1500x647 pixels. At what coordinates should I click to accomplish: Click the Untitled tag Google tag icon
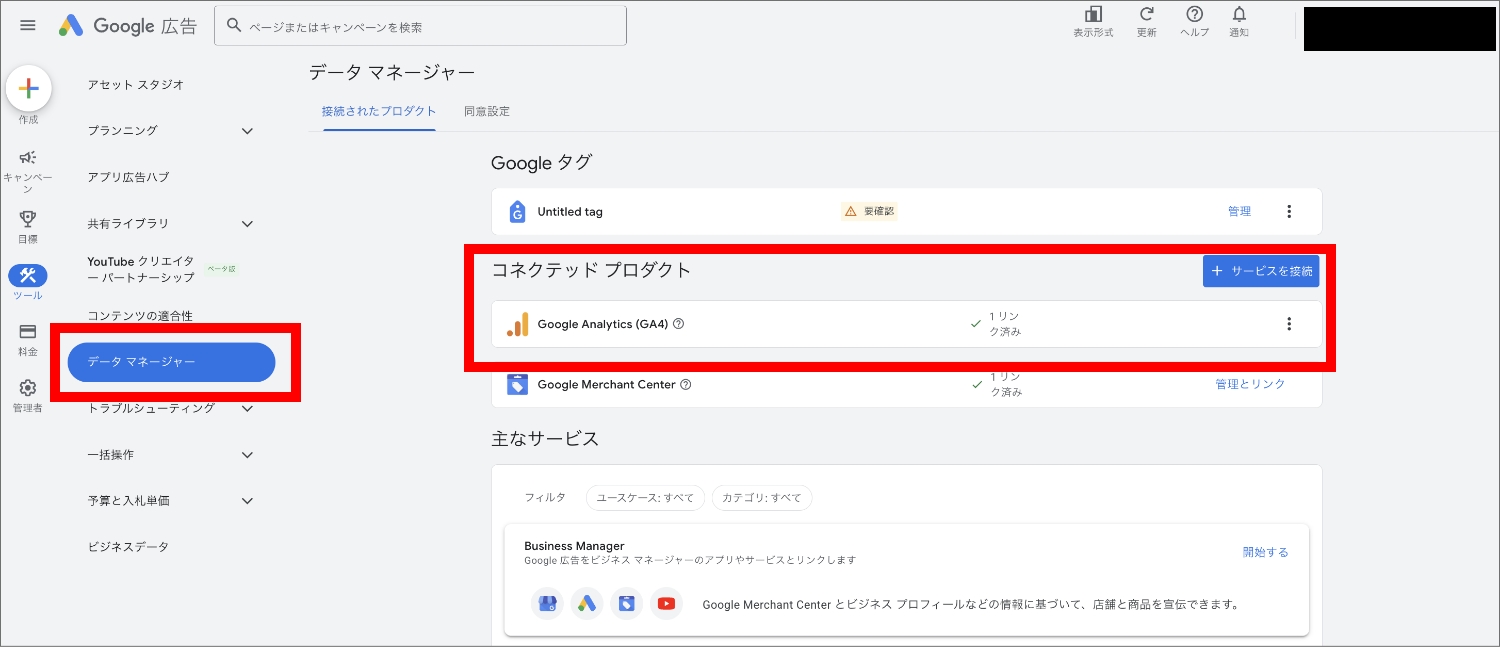pos(517,212)
